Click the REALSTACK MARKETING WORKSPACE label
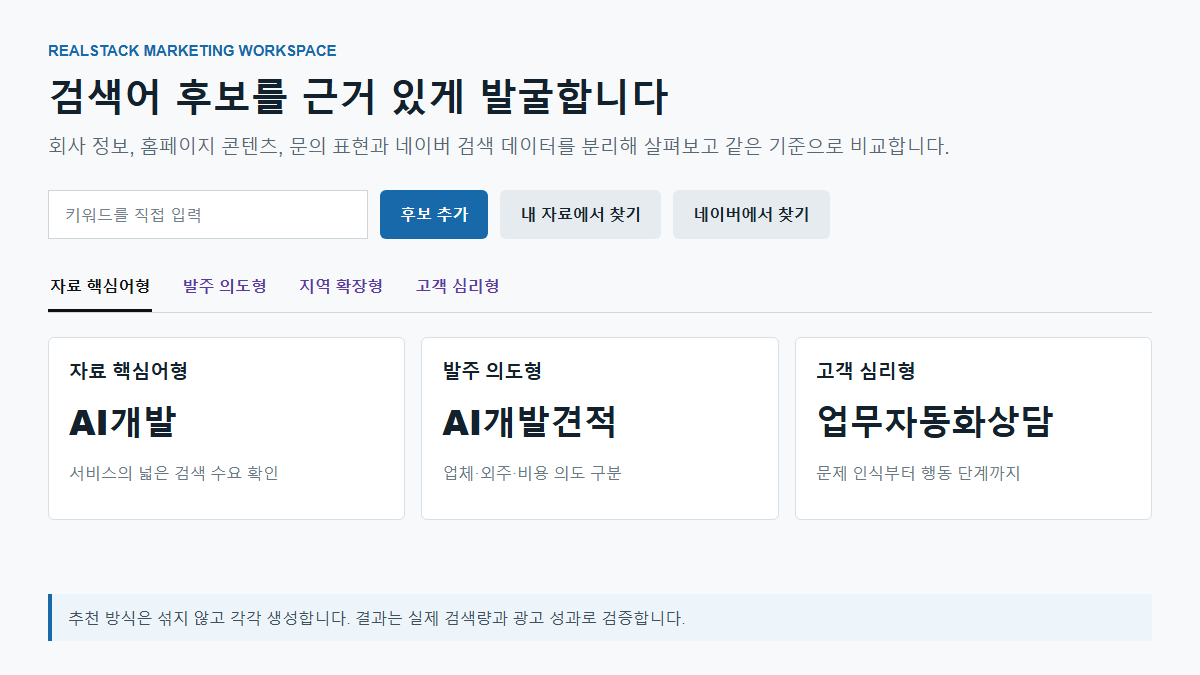This screenshot has height=675, width=1200. (192, 51)
